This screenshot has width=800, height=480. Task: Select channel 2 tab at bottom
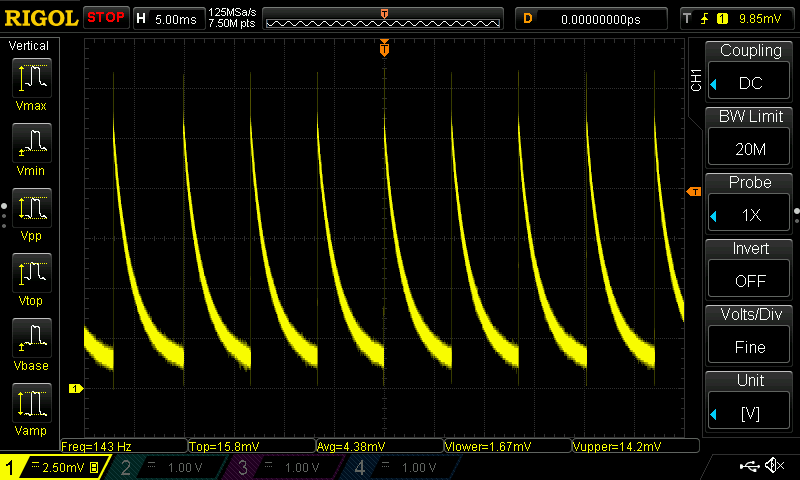[166, 467]
